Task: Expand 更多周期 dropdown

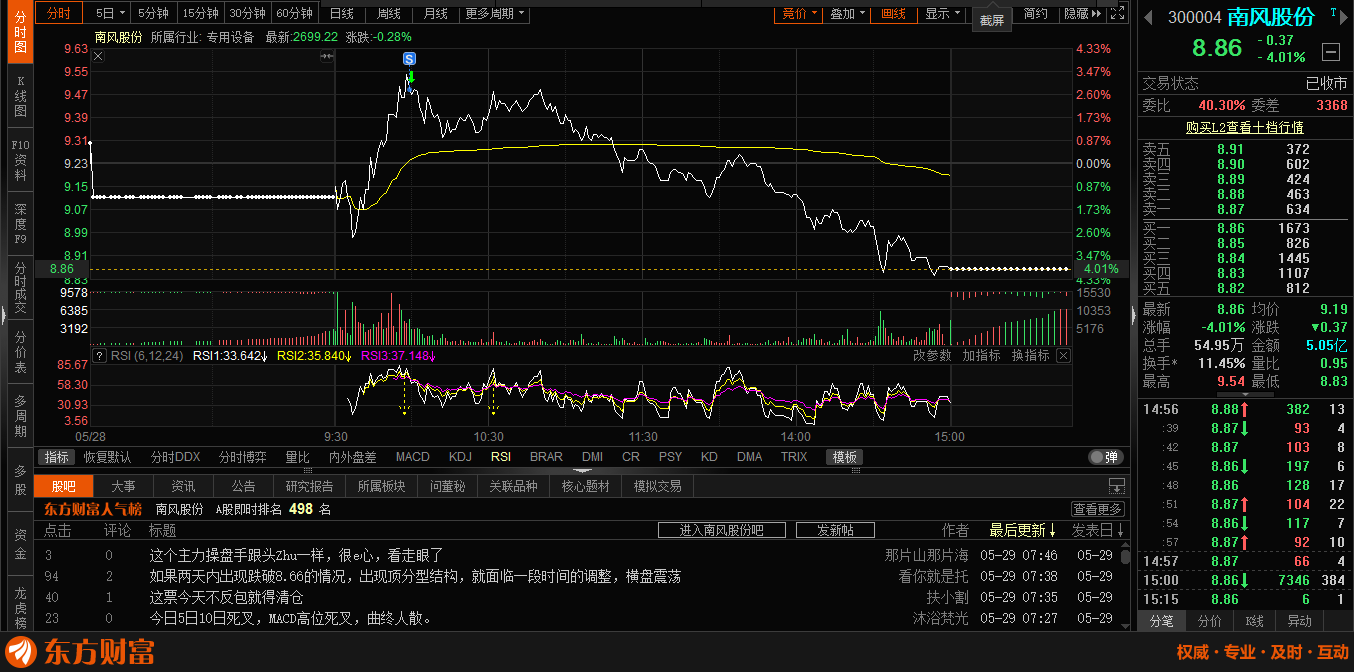Action: click(494, 14)
